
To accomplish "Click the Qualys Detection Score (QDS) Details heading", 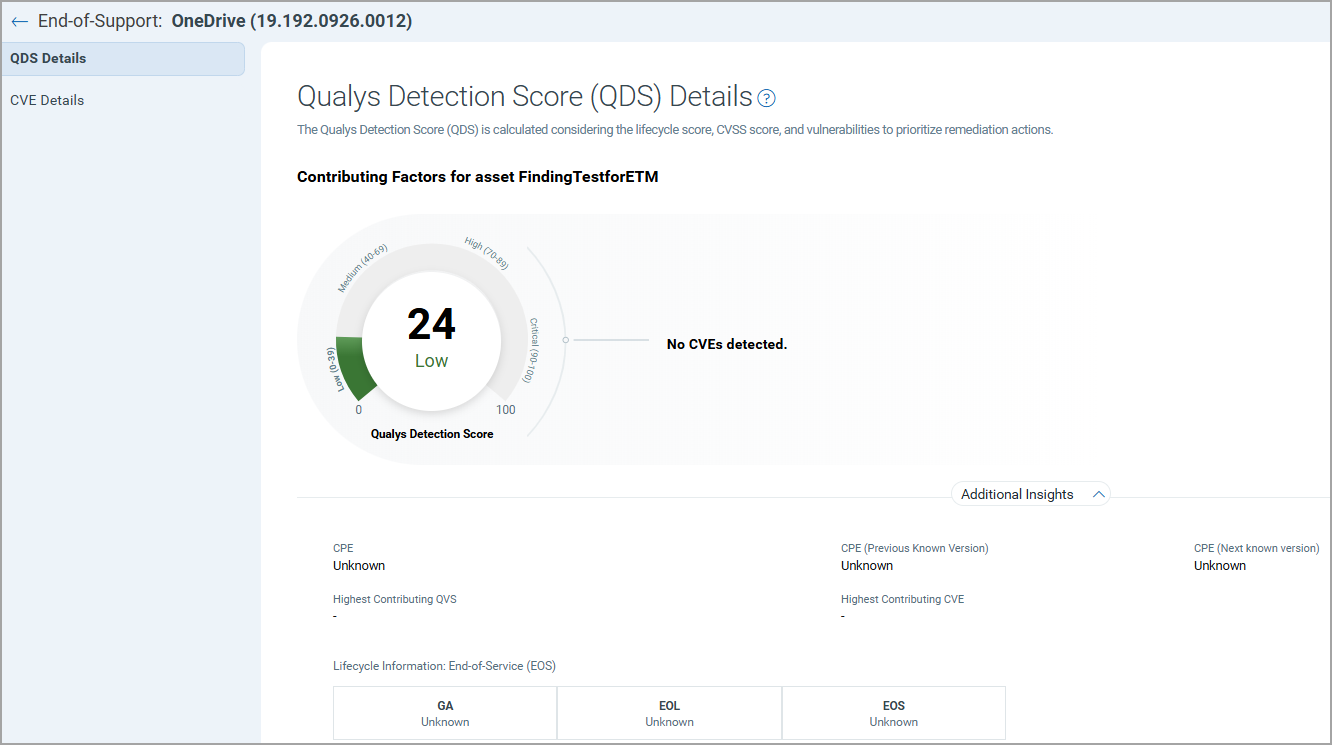I will tap(525, 97).
